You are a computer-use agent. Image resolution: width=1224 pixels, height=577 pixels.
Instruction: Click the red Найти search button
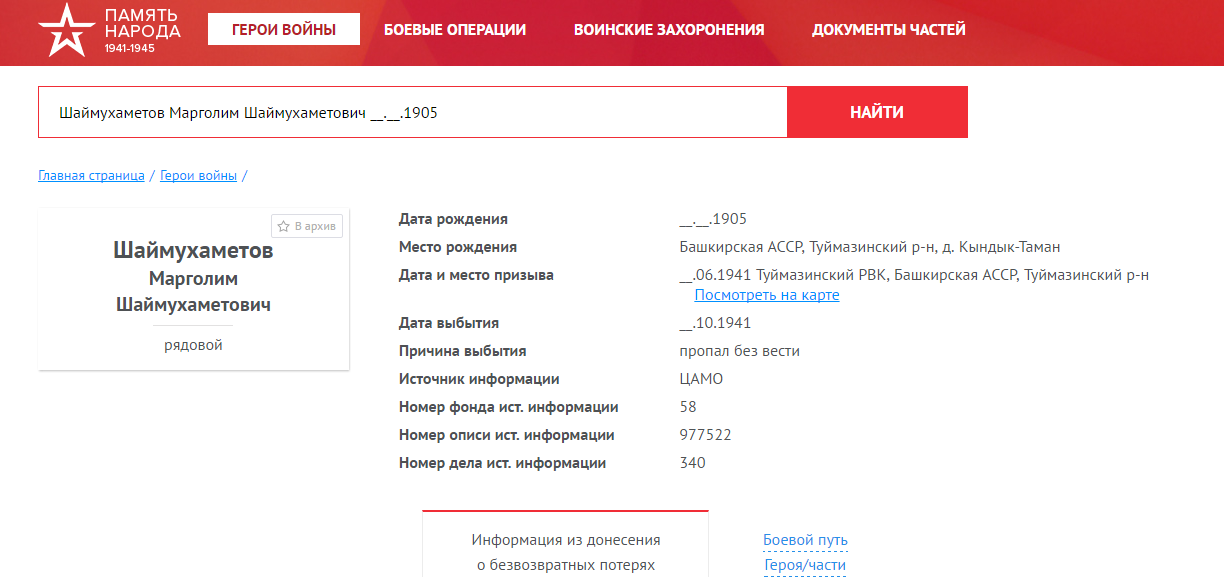click(877, 112)
